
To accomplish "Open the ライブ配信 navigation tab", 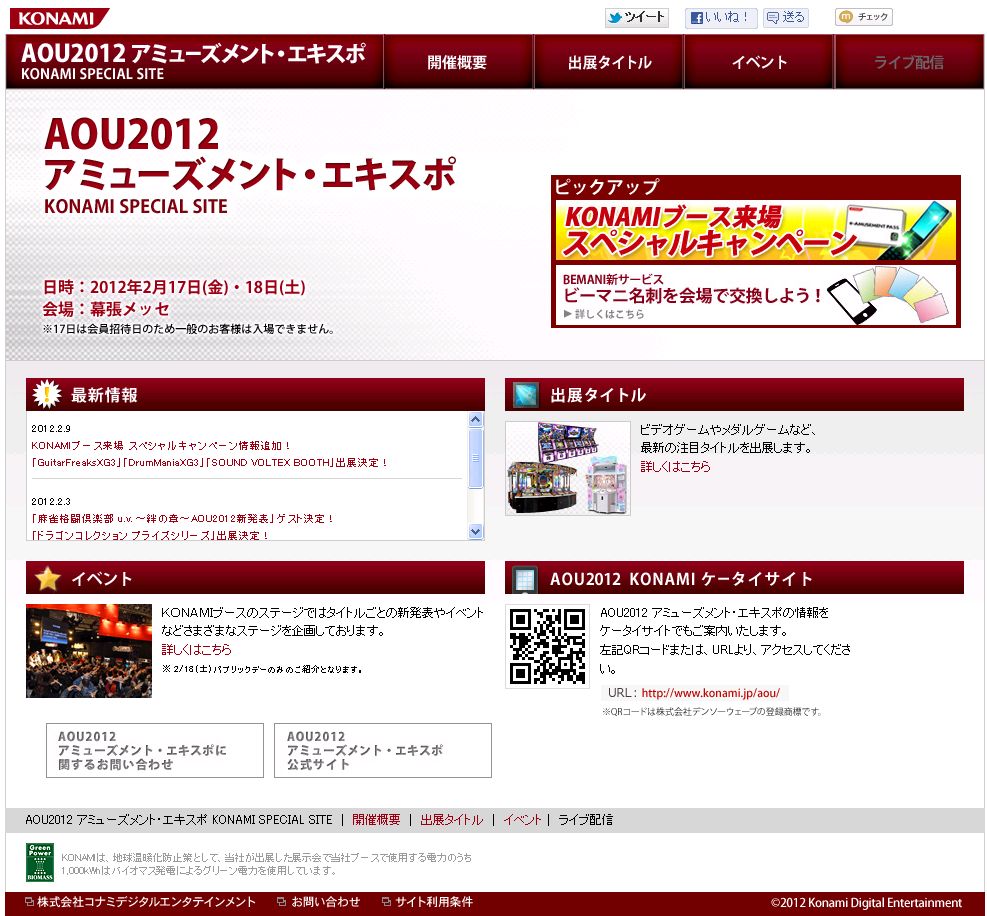I will tap(909, 62).
